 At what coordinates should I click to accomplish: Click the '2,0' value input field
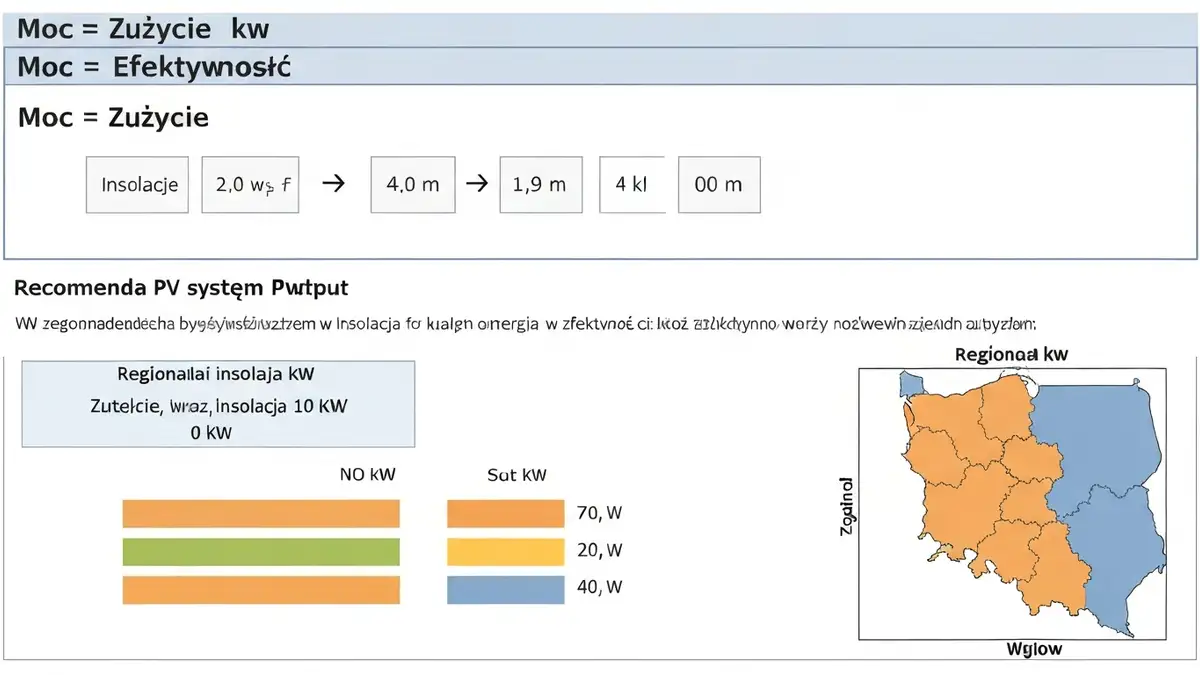pos(251,184)
